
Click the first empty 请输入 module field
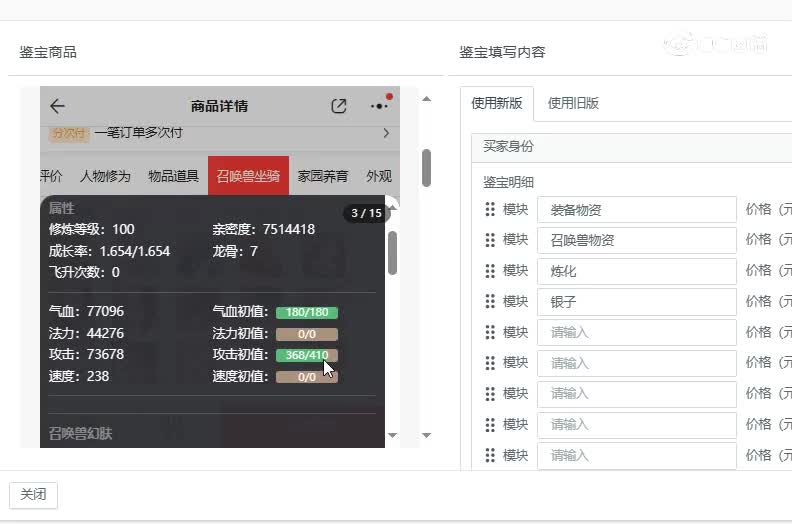(x=636, y=332)
